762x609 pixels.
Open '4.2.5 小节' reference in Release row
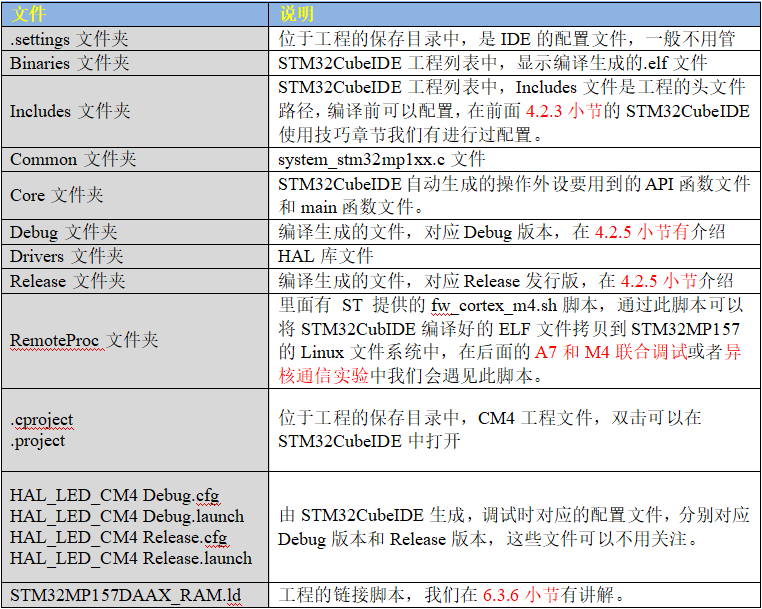(x=659, y=281)
